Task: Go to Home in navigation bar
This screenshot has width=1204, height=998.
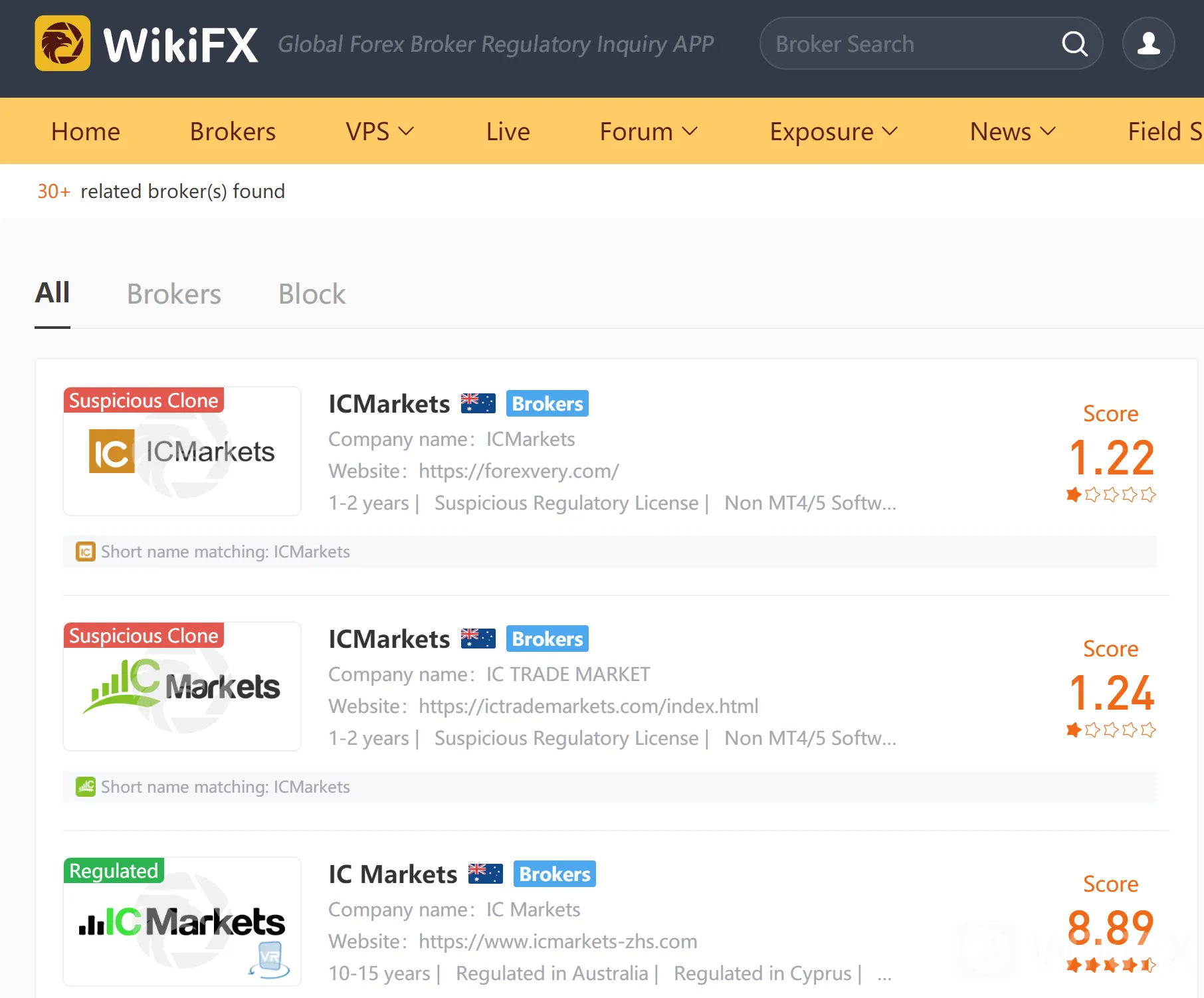Action: [86, 132]
